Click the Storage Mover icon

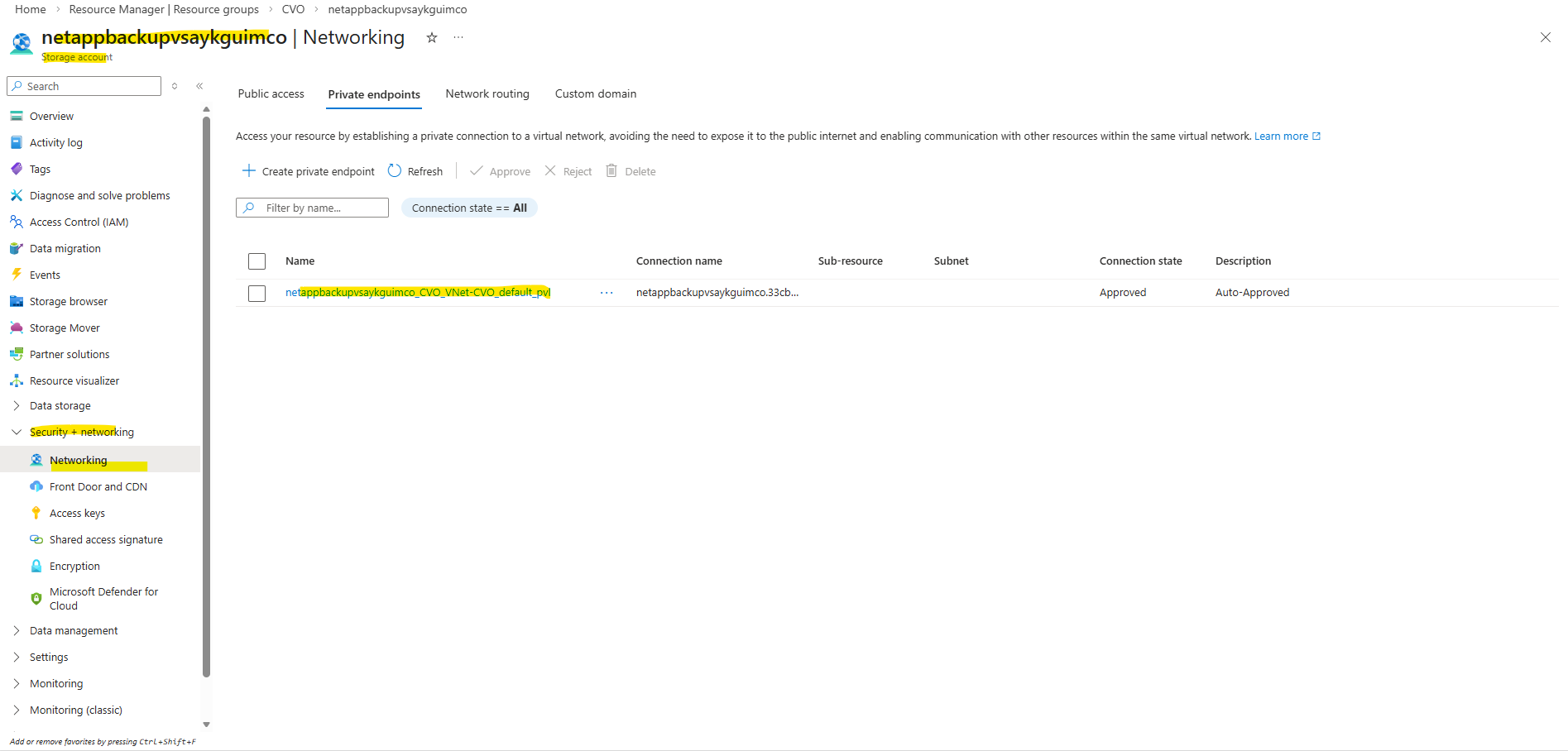[x=17, y=328]
